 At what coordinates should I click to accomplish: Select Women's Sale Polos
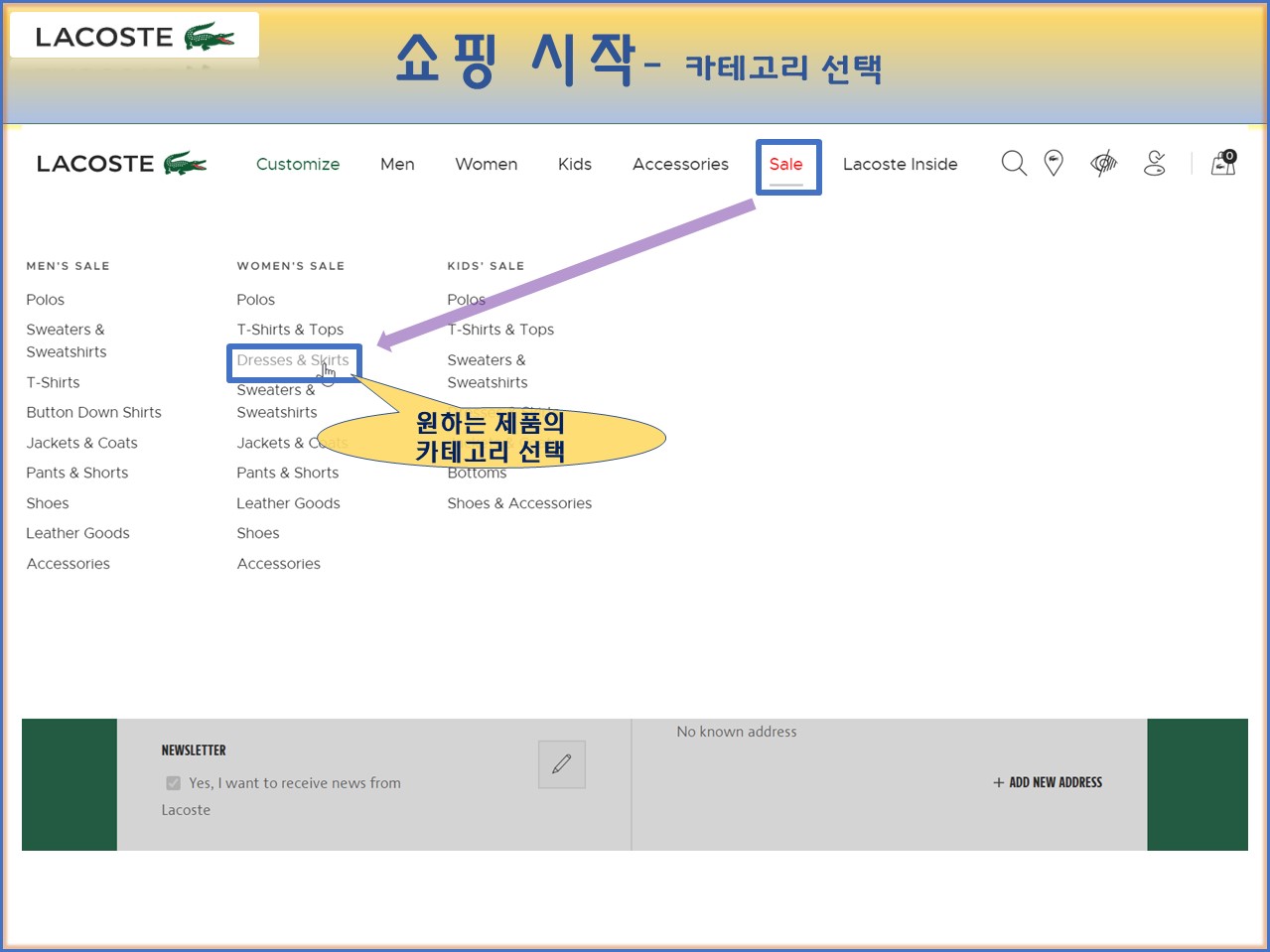pos(256,300)
